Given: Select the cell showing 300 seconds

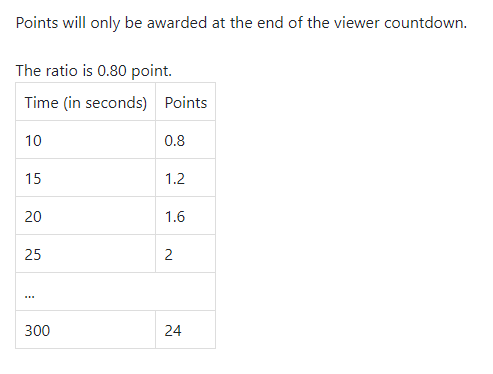Looking at the screenshot, I should pos(86,330).
